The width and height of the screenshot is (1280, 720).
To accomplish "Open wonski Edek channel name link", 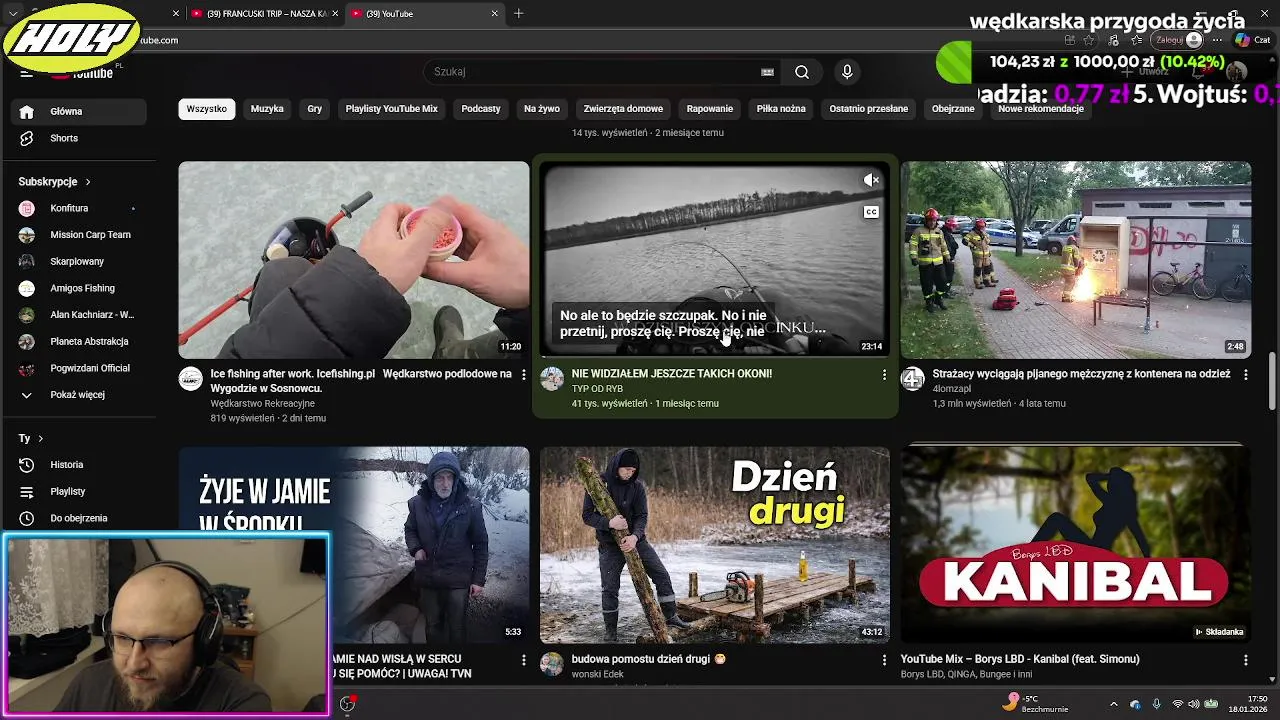I will click(598, 675).
